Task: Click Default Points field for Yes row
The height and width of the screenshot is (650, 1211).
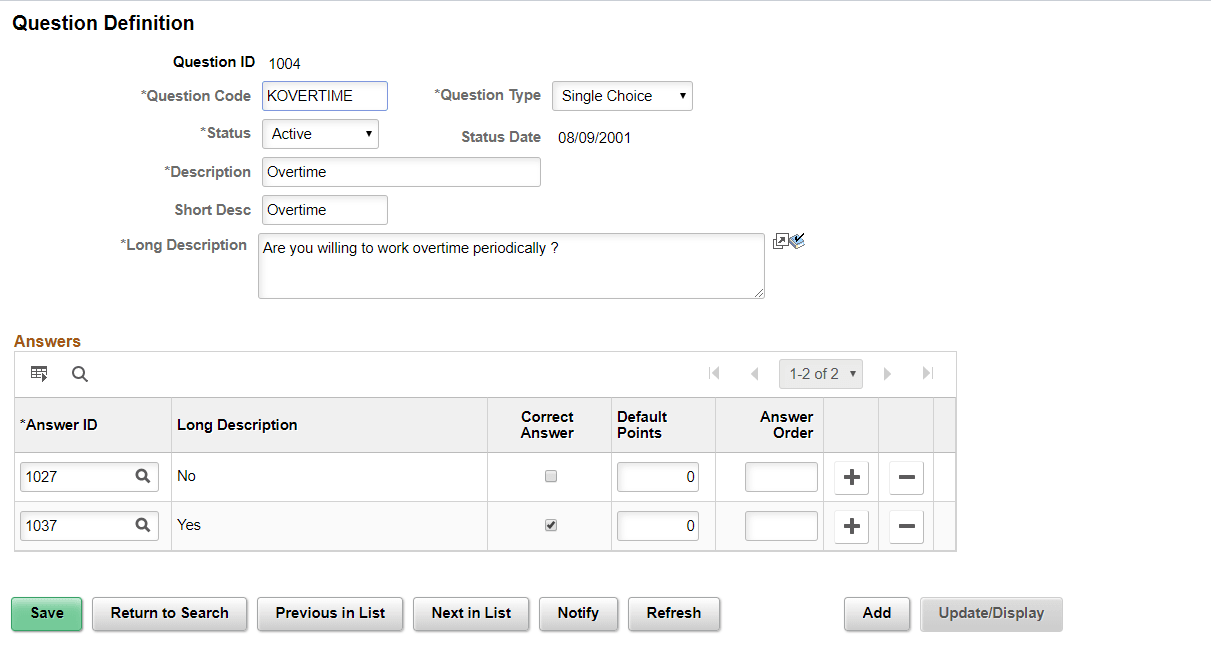Action: (658, 526)
